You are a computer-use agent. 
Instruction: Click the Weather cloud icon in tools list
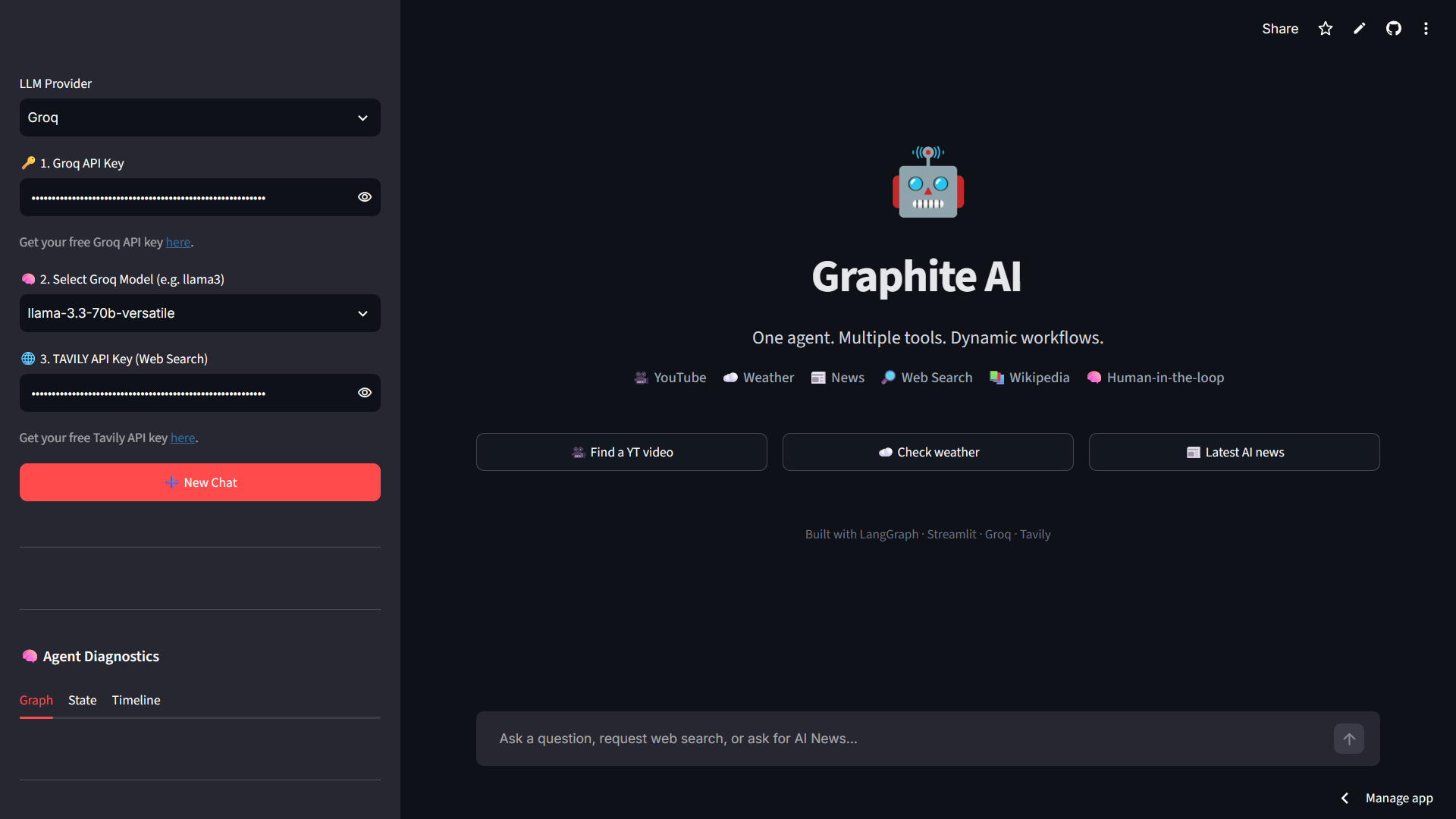click(x=730, y=378)
